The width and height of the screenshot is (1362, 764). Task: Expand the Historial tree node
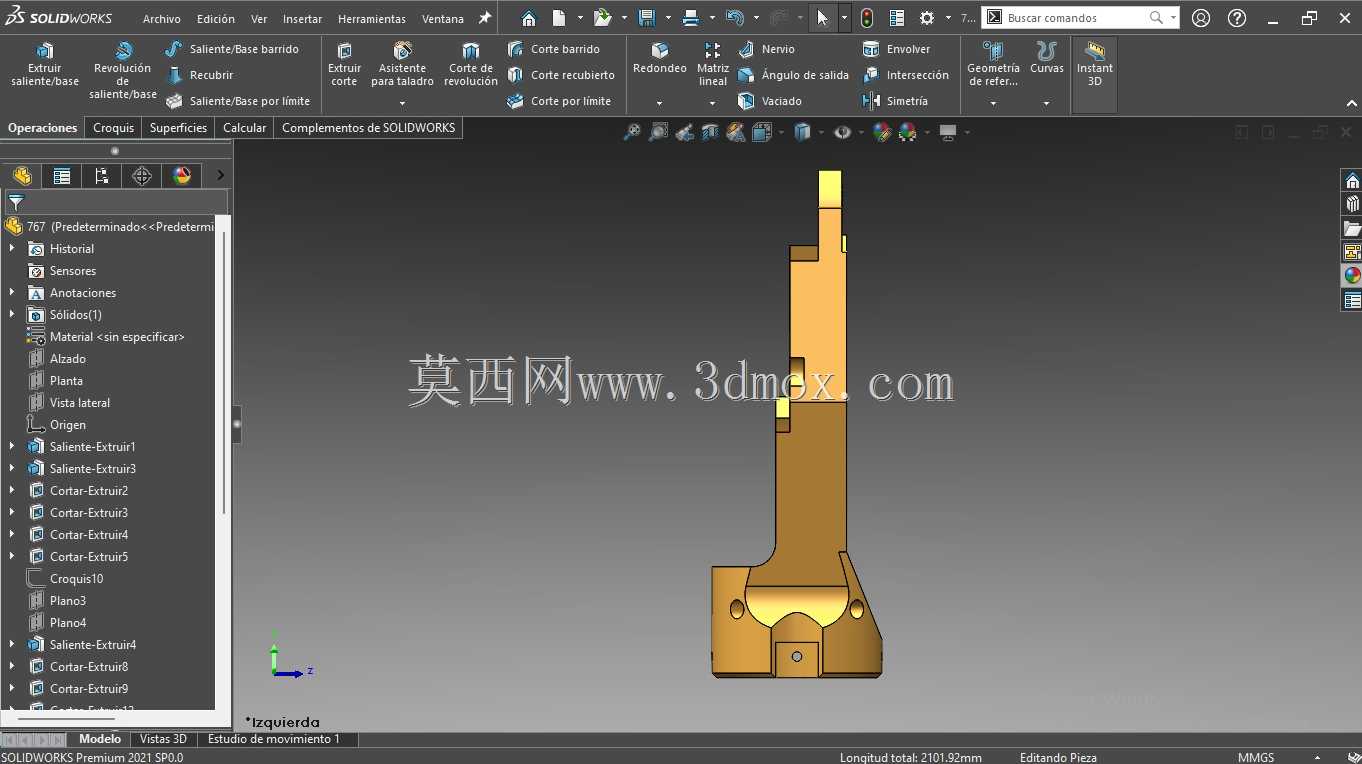pyautogui.click(x=12, y=249)
